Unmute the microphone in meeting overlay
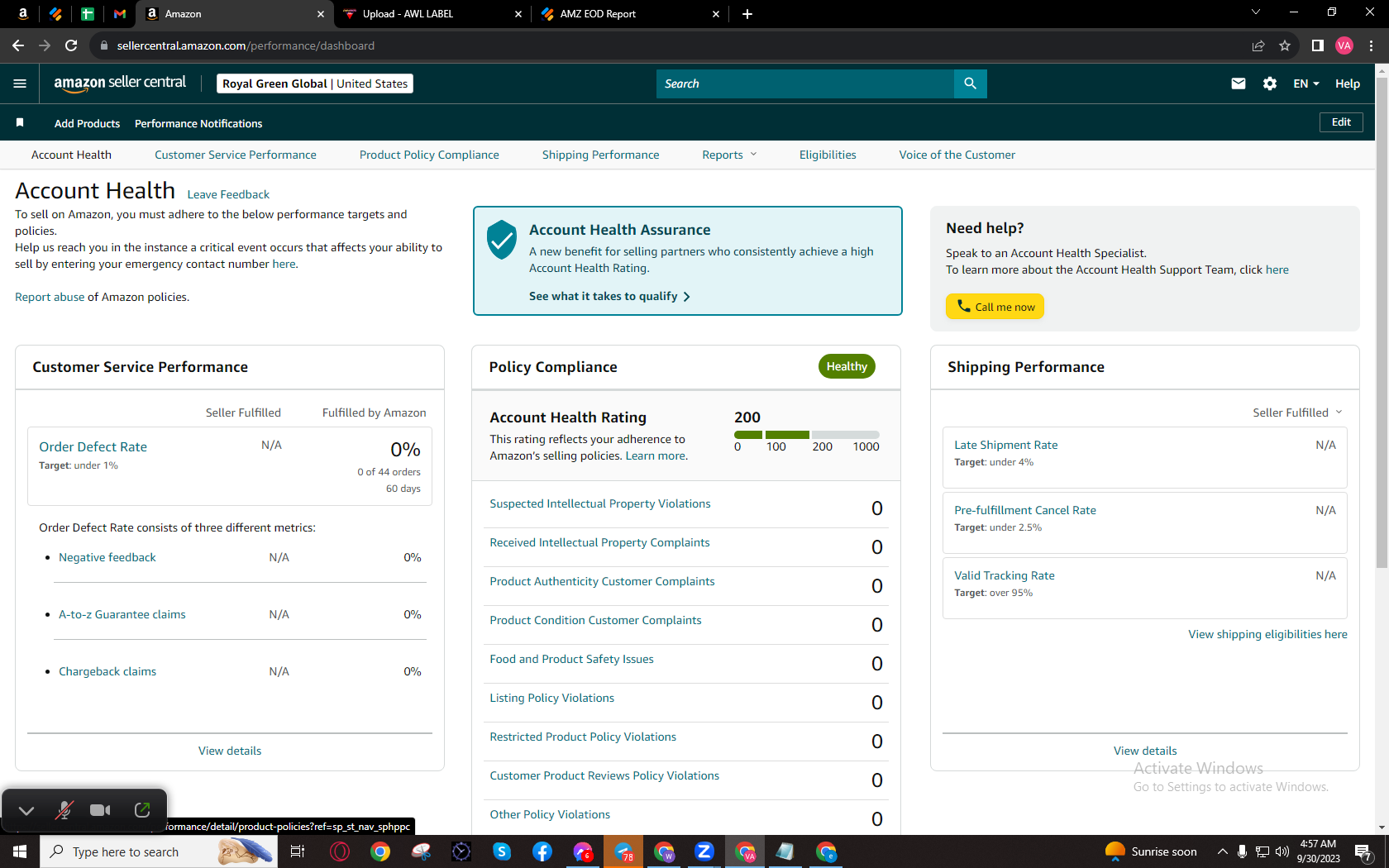Viewport: 1389px width, 868px height. point(64,810)
